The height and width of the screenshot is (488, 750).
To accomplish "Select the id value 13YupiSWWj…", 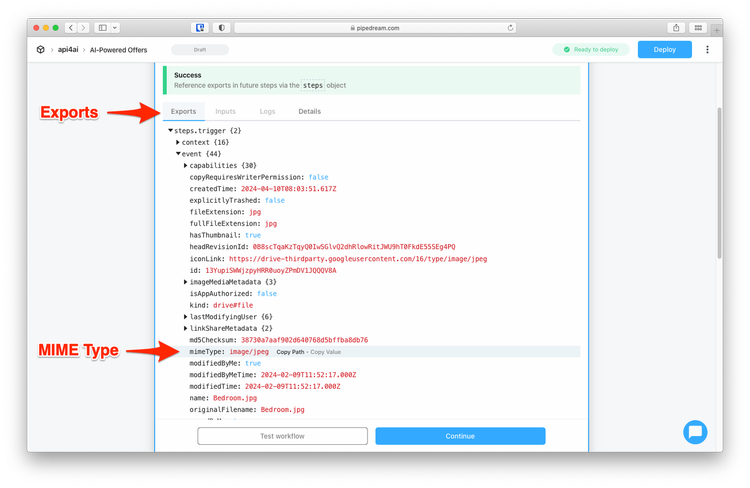I will (x=271, y=270).
